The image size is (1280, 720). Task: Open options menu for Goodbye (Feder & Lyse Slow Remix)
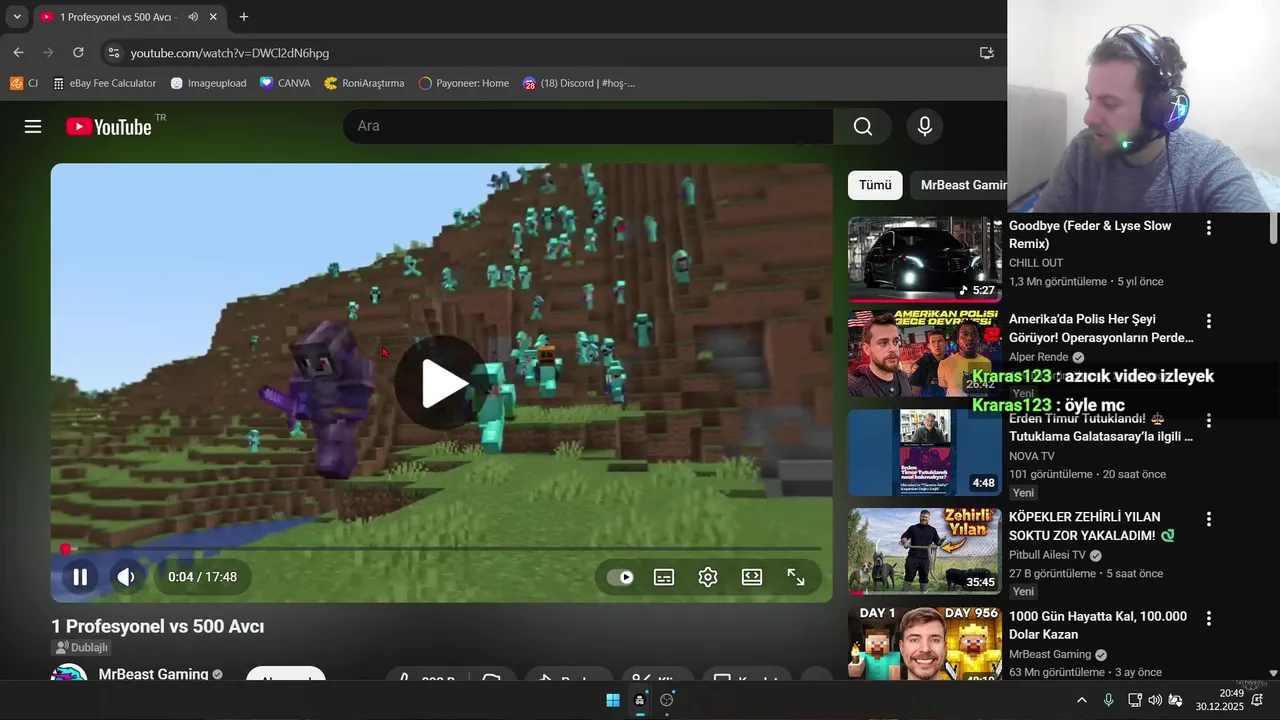coord(1208,228)
